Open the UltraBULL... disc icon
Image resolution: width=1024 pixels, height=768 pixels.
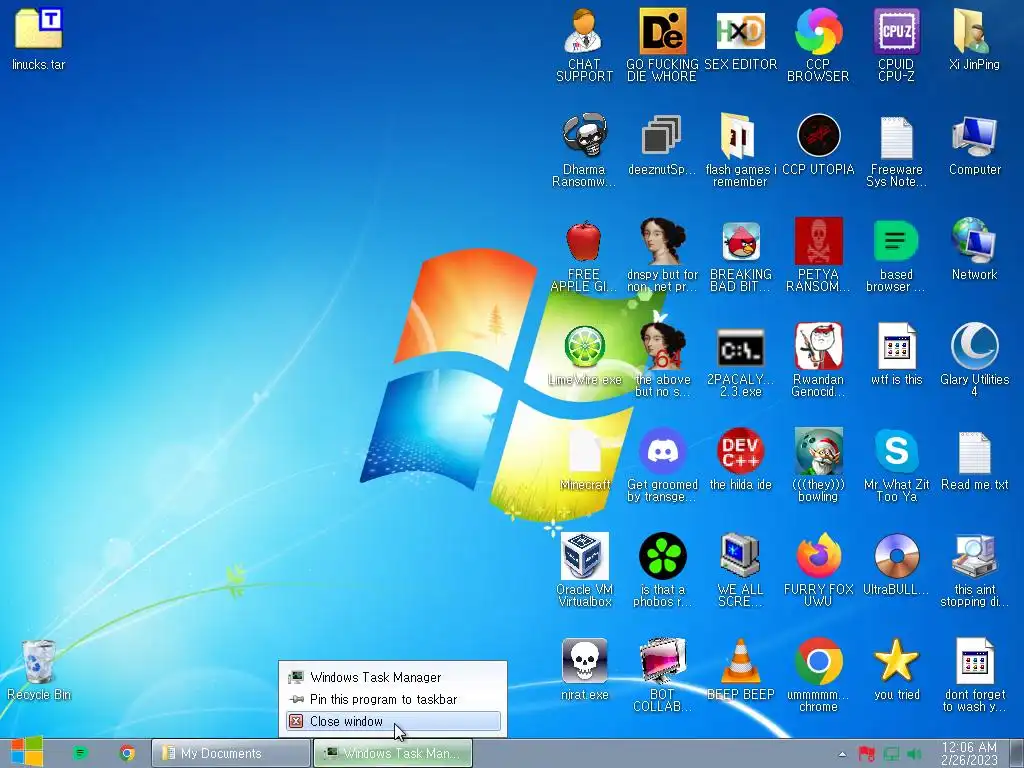coord(896,556)
